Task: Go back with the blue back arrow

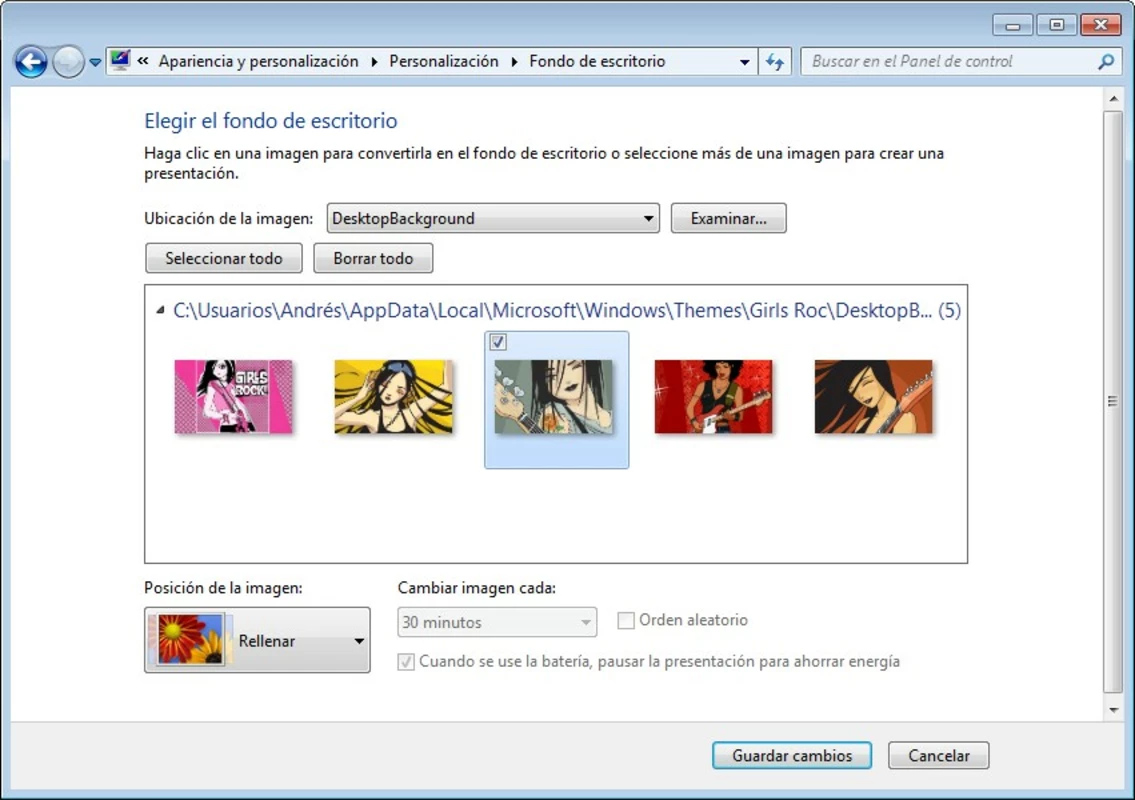Action: [31, 62]
